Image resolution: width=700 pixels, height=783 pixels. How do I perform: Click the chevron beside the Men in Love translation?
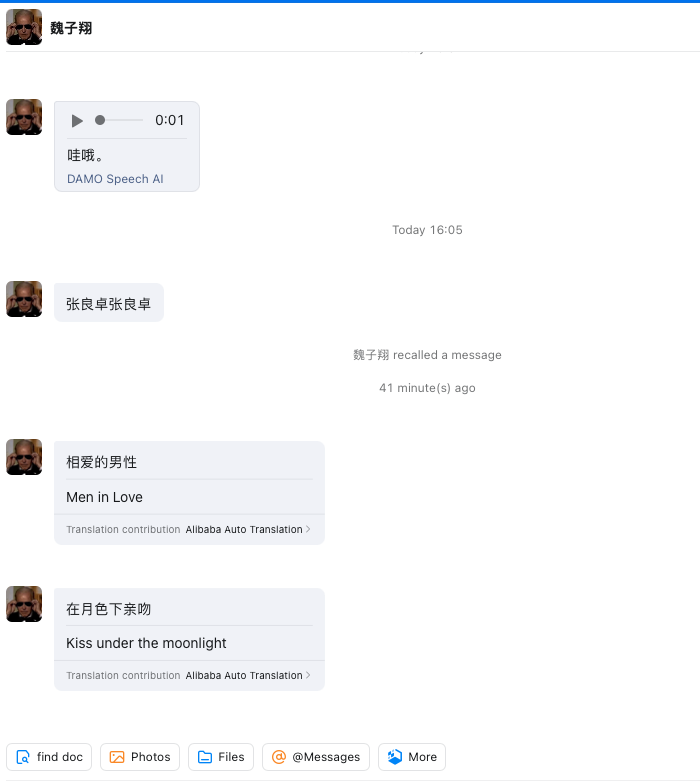308,529
